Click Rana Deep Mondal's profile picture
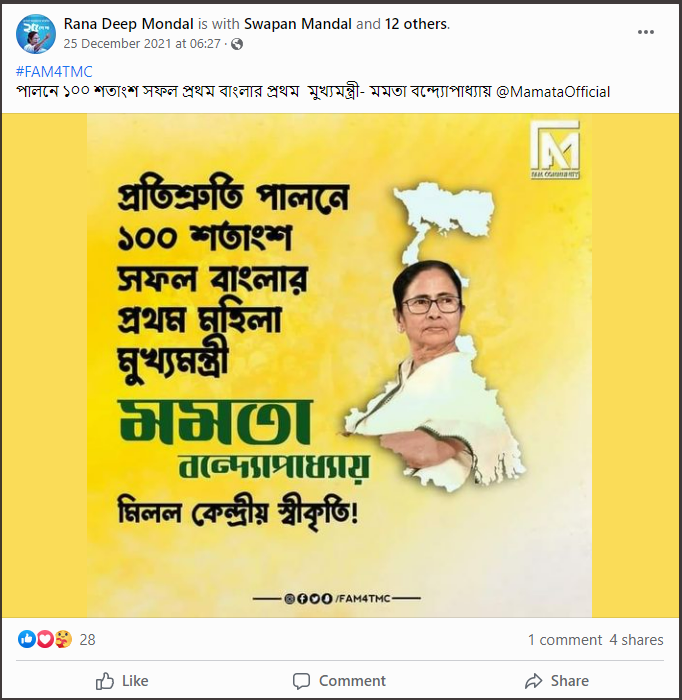The image size is (682, 700). click(36, 33)
